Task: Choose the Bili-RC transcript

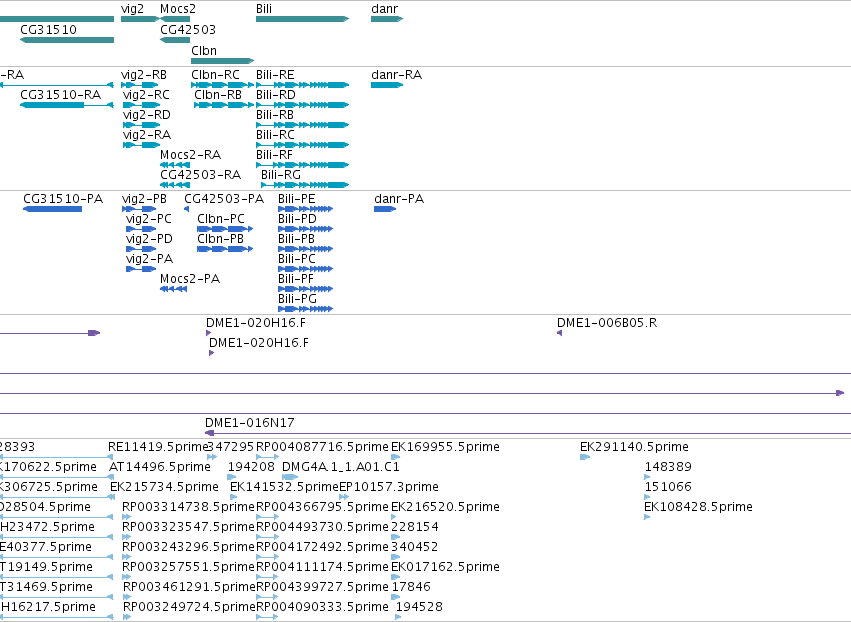Action: [x=302, y=145]
